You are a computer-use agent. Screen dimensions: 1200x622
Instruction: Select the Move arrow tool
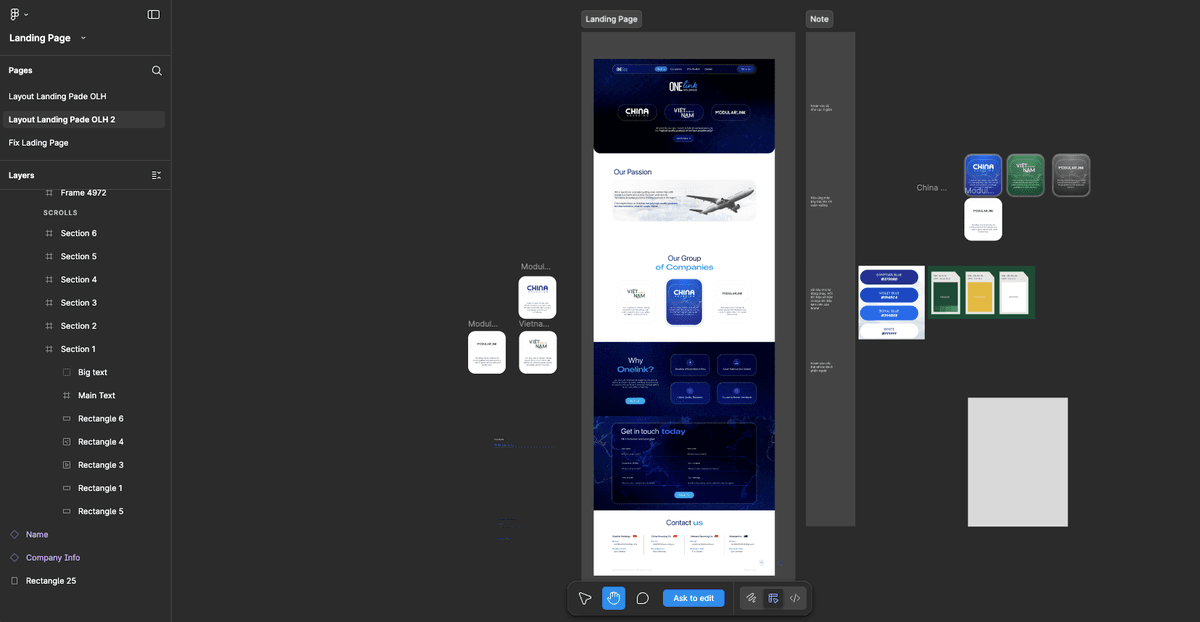(585, 598)
